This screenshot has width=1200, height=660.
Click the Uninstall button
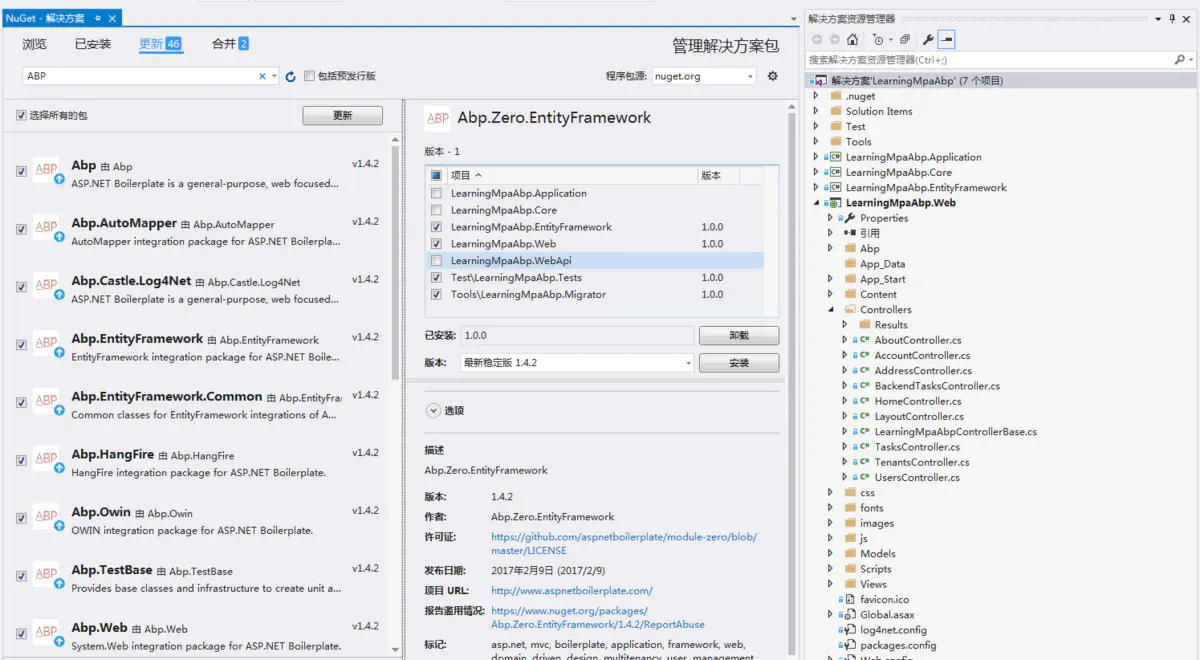pos(739,336)
